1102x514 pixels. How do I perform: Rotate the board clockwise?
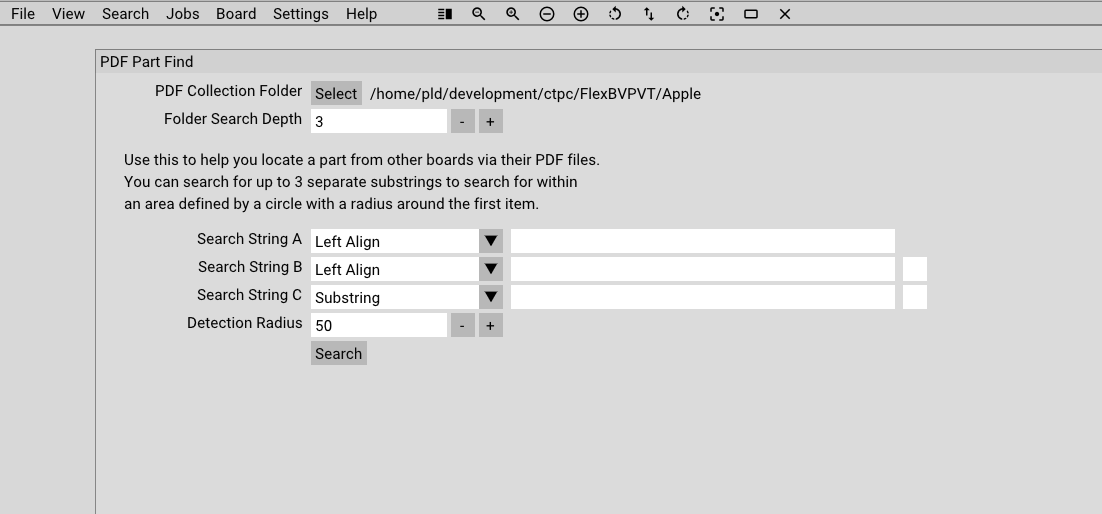pyautogui.click(x=682, y=14)
